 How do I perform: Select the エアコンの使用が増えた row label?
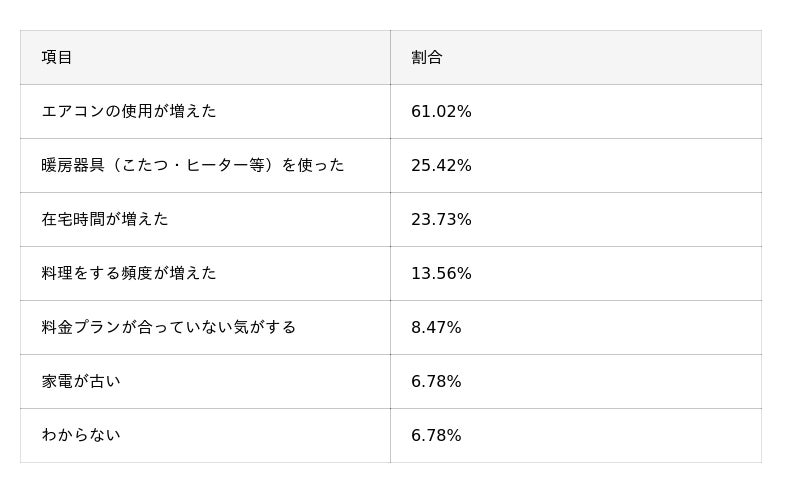129,111
